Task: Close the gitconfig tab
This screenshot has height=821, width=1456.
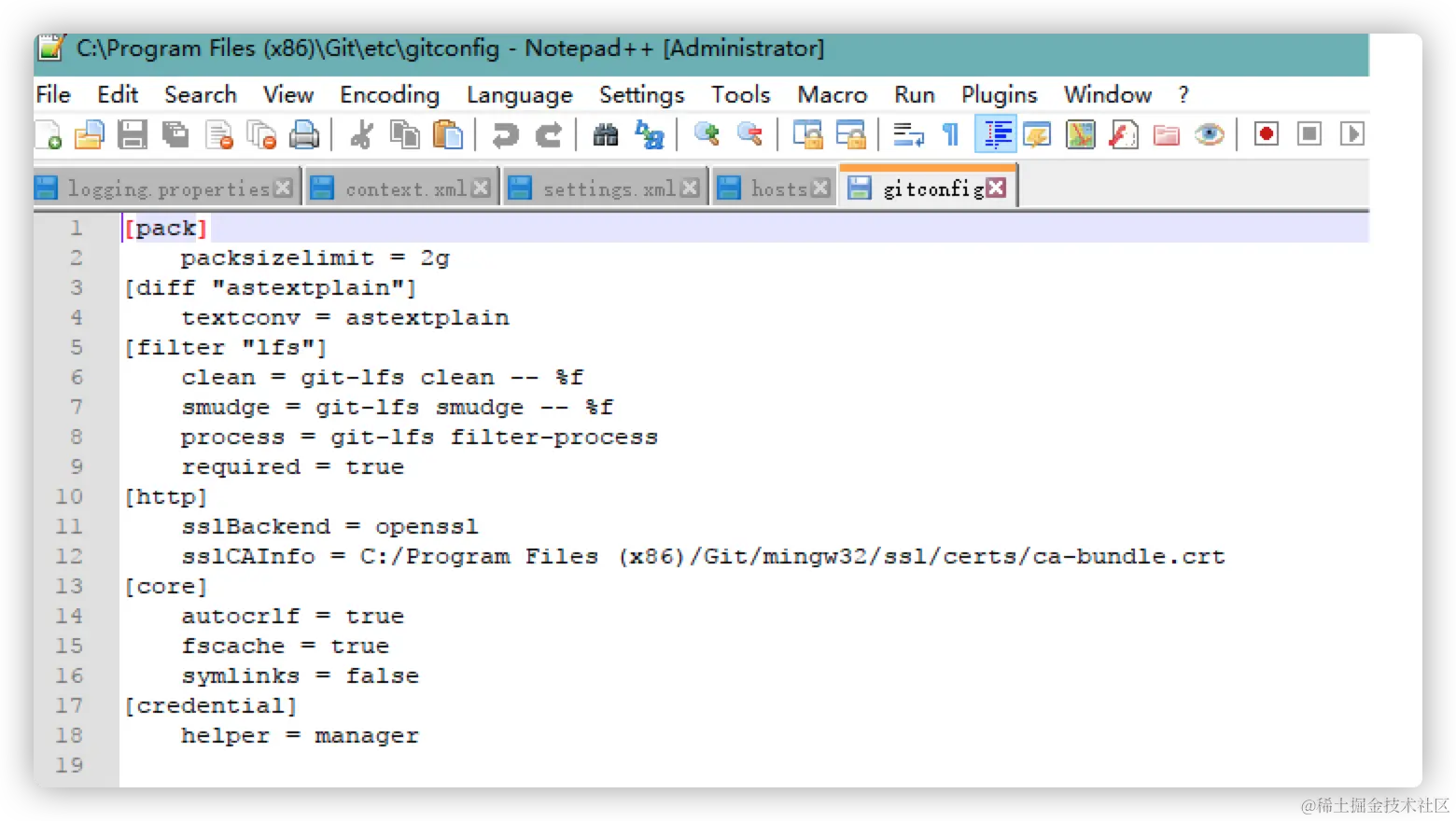Action: 996,188
